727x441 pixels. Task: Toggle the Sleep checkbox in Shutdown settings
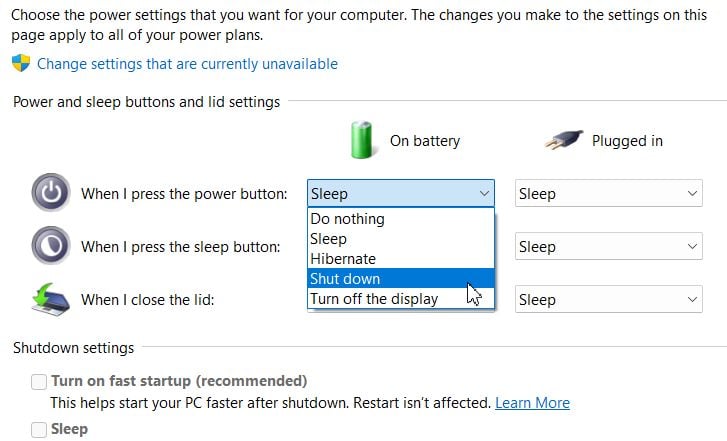click(39, 429)
